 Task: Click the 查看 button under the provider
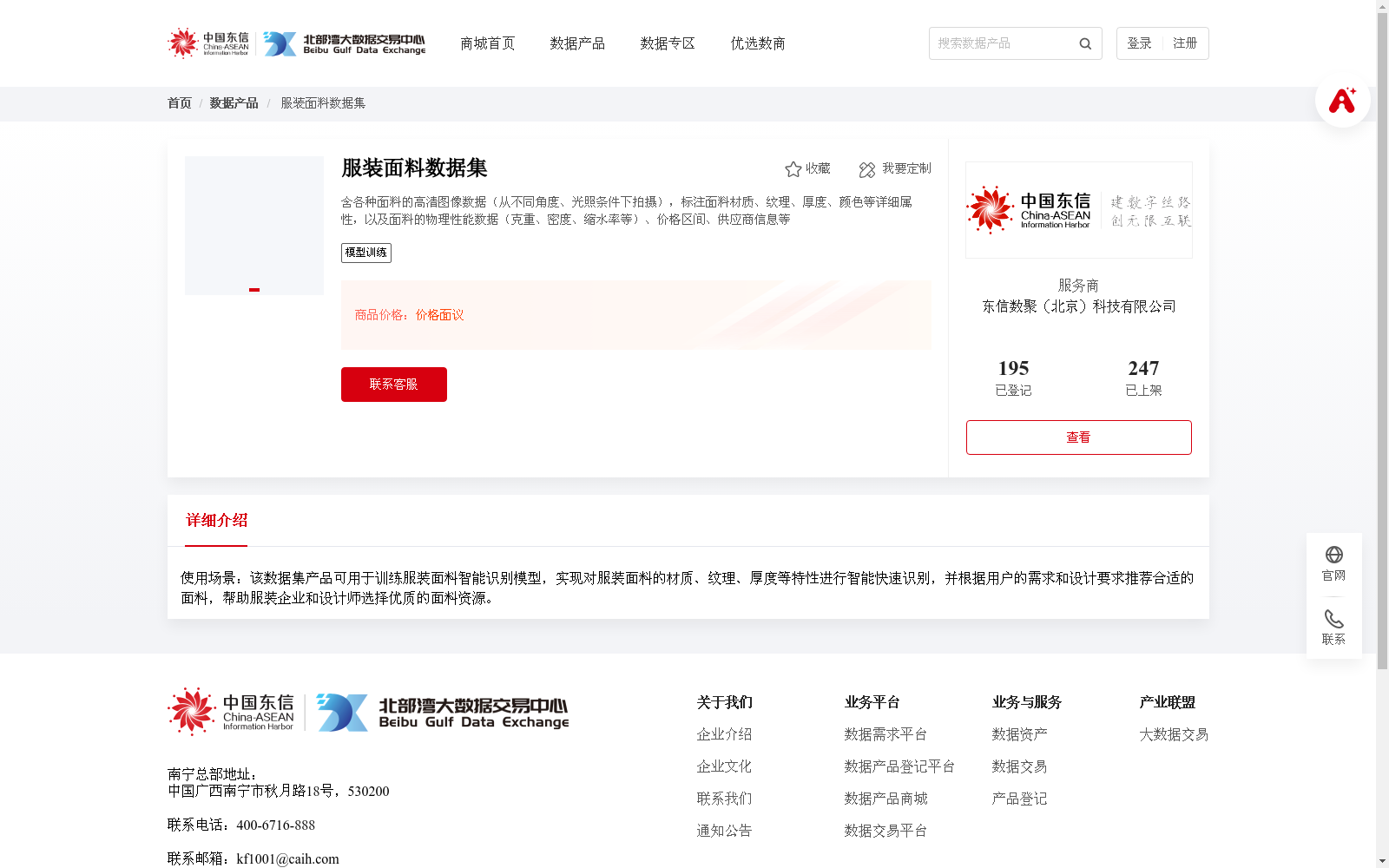pos(1079,437)
